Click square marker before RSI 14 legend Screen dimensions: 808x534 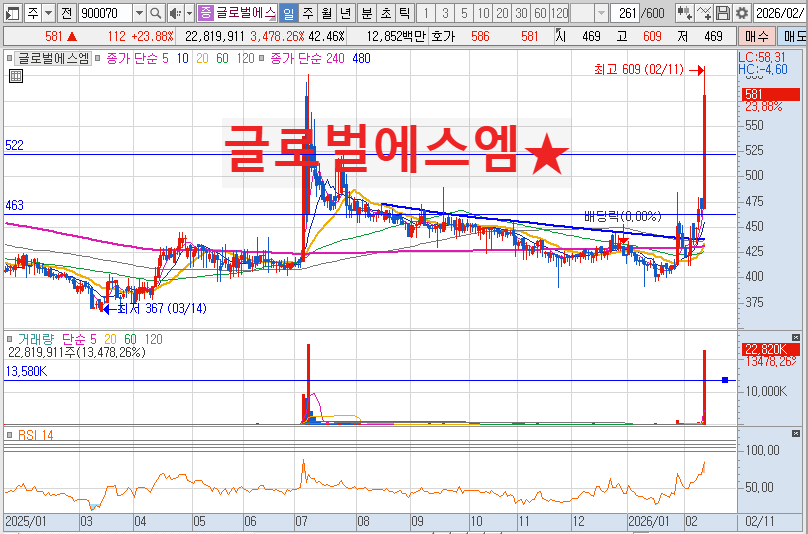[x=9, y=435]
